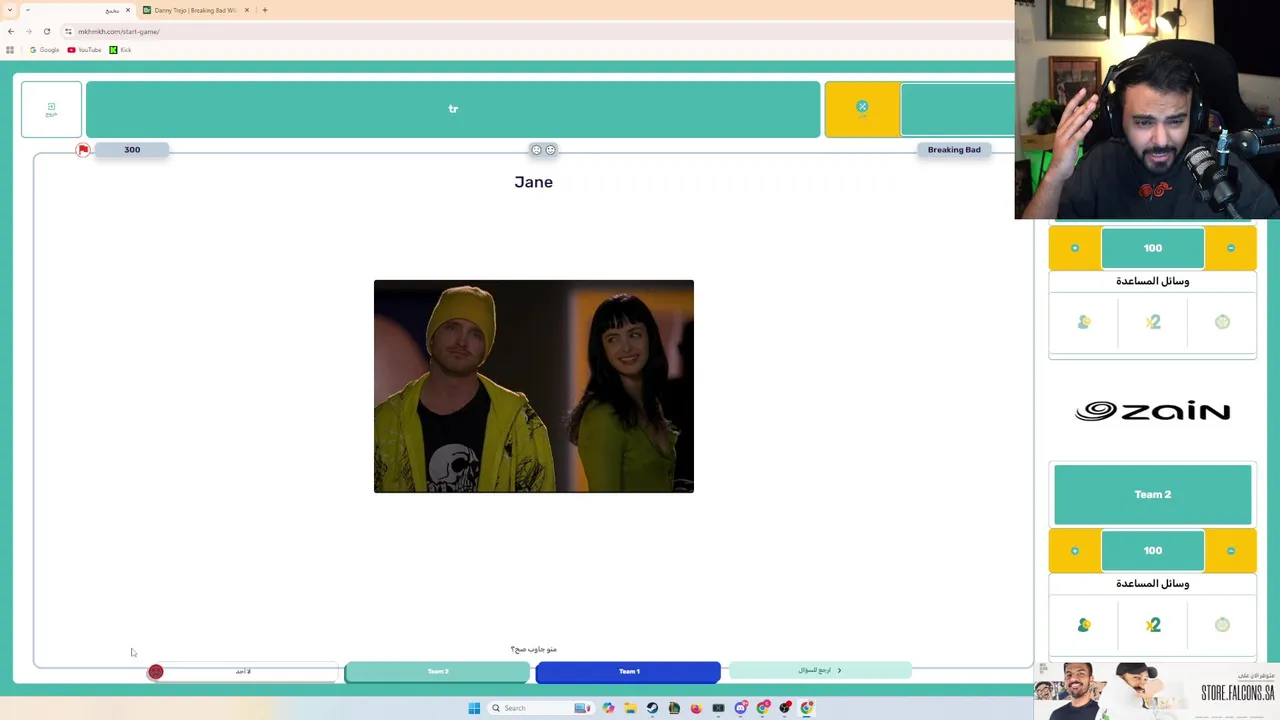Open Chrome from the taskbar
Viewport: 1280px width, 720px height.
click(806, 708)
